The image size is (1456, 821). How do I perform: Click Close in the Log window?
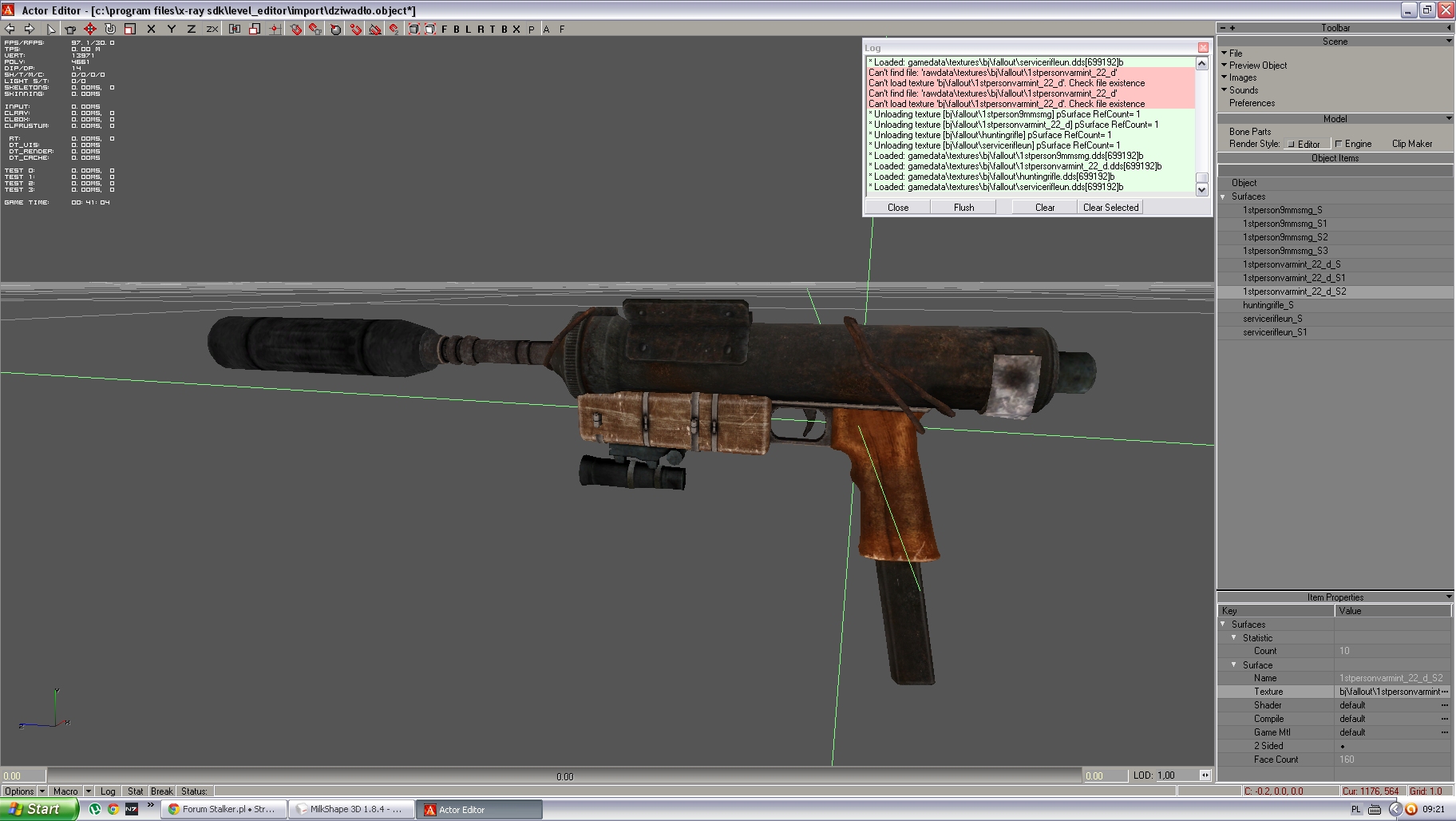pos(898,208)
